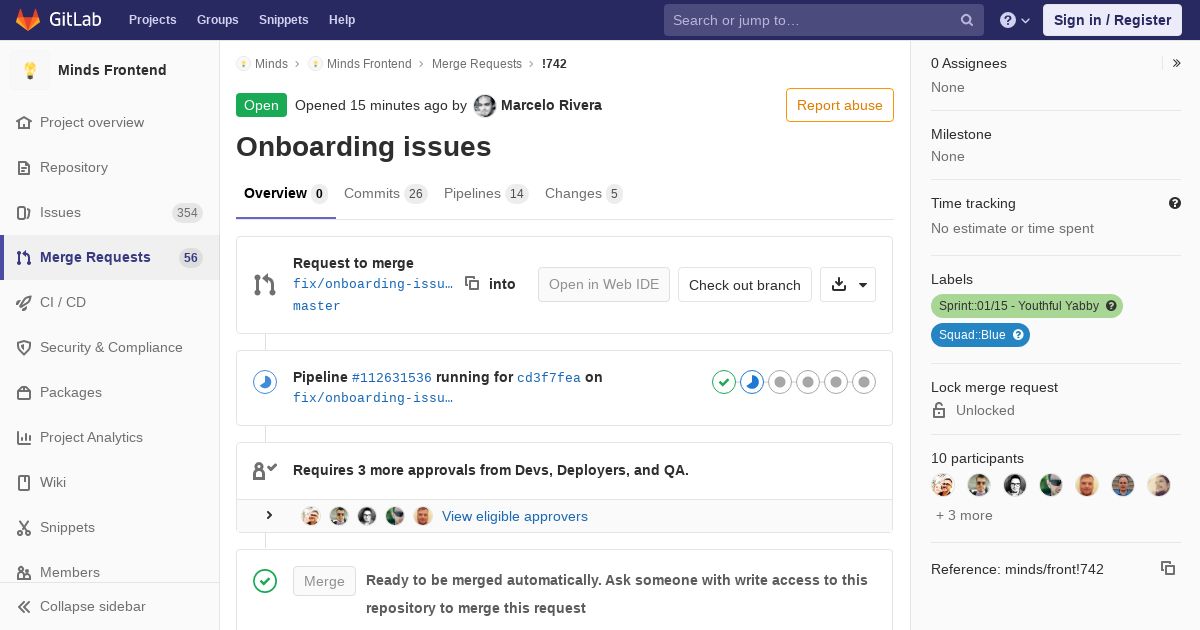Click the Open in Web IDE button
The image size is (1200, 630).
click(604, 285)
